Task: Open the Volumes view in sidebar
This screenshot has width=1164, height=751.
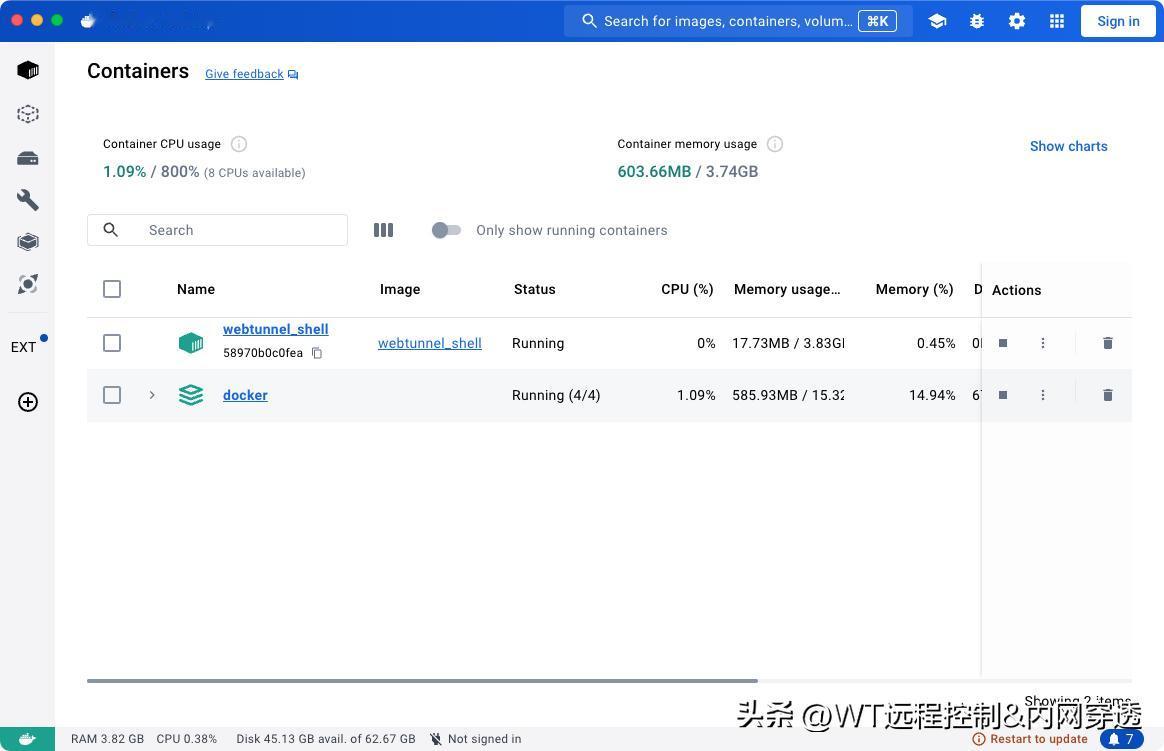Action: pos(27,158)
